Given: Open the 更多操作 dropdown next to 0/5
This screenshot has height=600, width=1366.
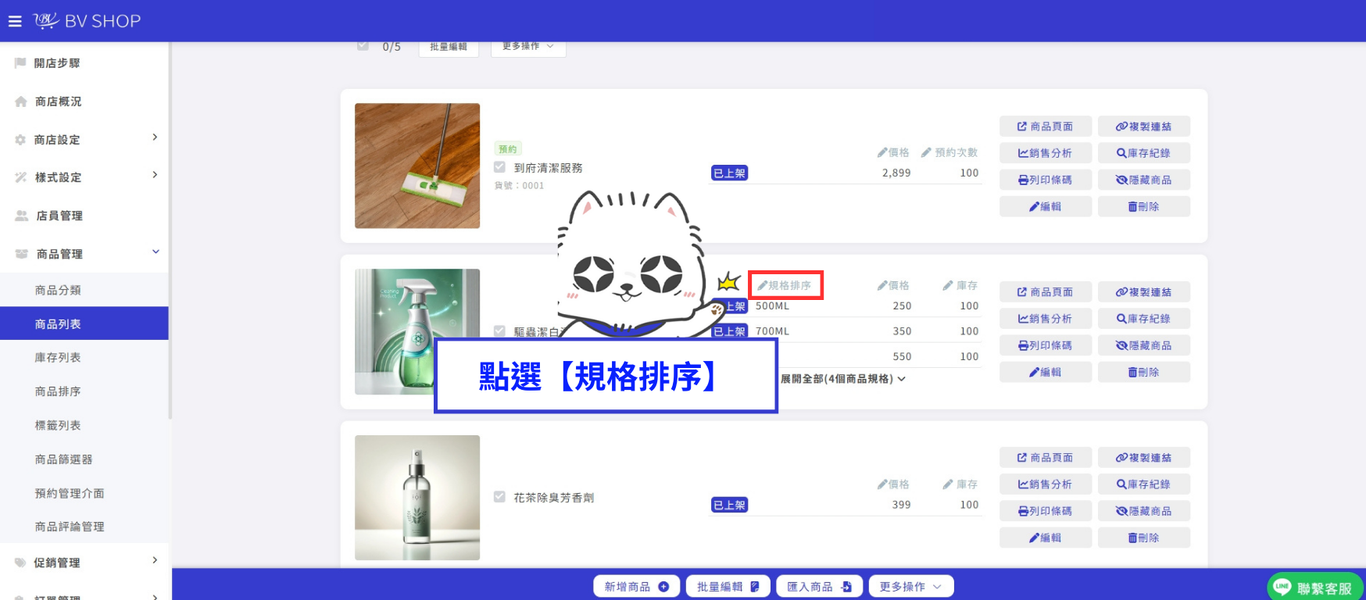Looking at the screenshot, I should point(528,46).
